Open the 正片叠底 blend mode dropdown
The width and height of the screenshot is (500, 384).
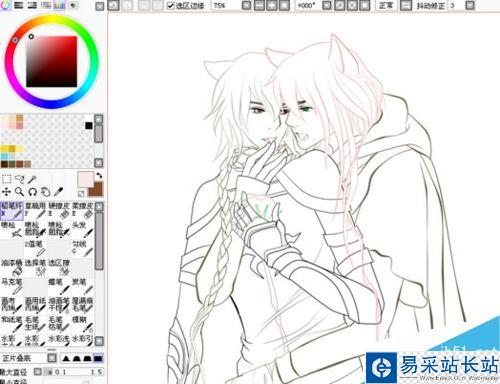52,358
